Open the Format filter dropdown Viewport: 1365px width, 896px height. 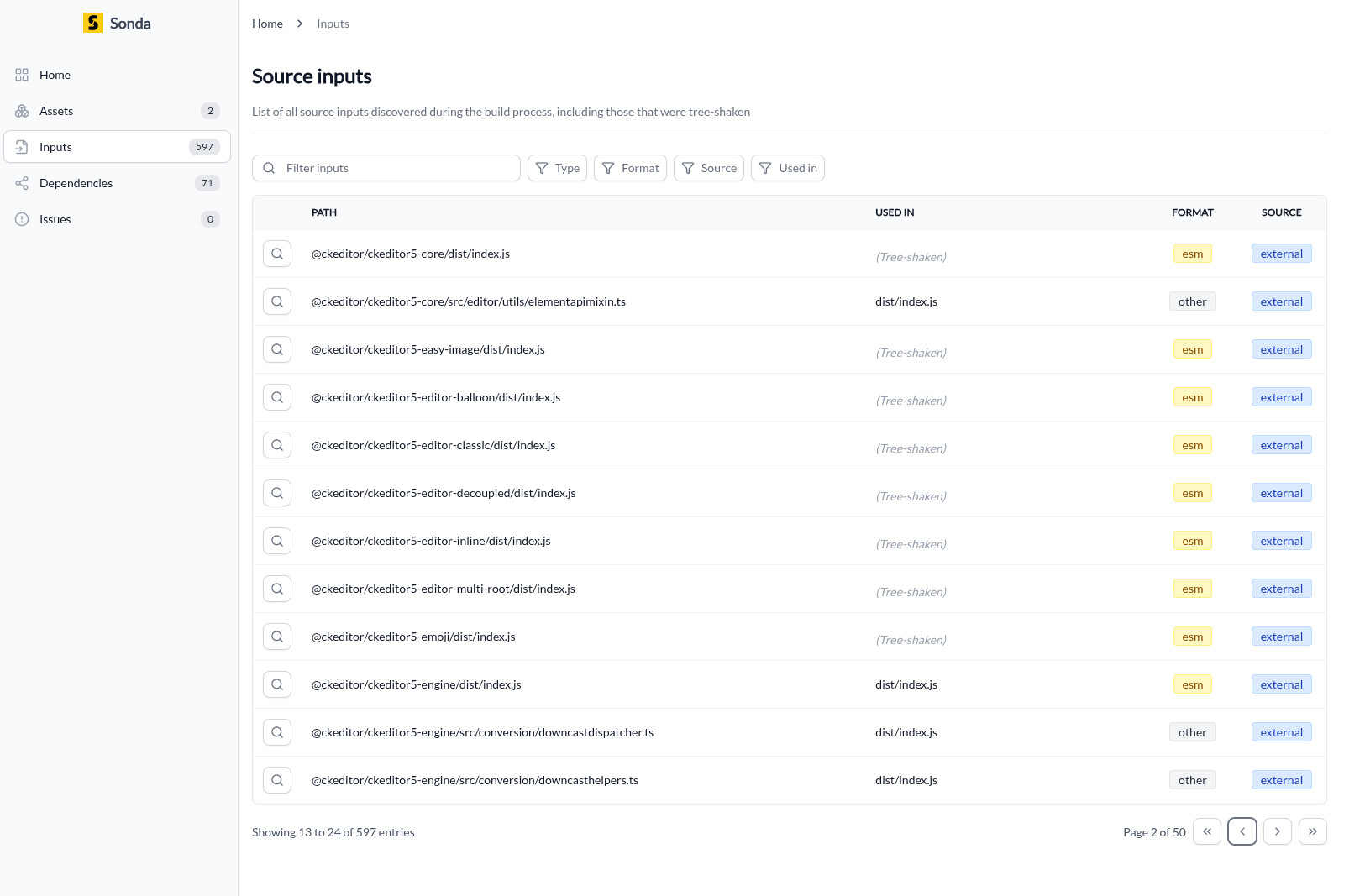[x=630, y=168]
